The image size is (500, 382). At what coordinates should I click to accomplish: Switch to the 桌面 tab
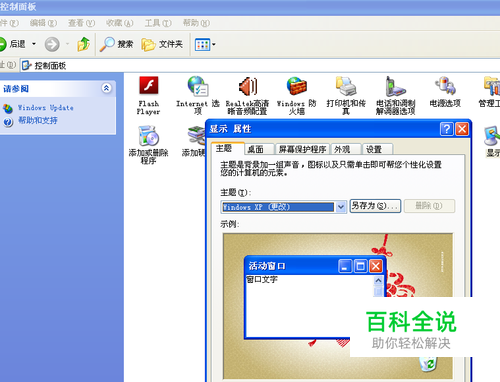[x=259, y=149]
